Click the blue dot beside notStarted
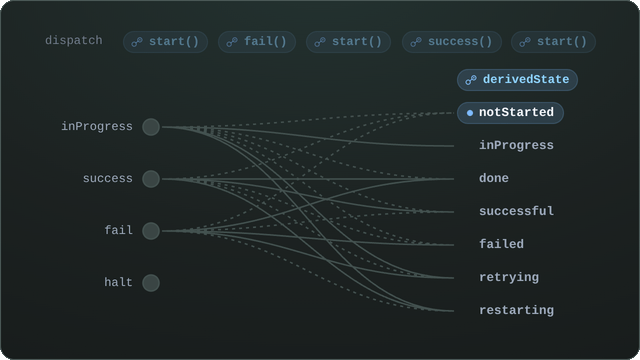The width and height of the screenshot is (640, 360). click(470, 113)
